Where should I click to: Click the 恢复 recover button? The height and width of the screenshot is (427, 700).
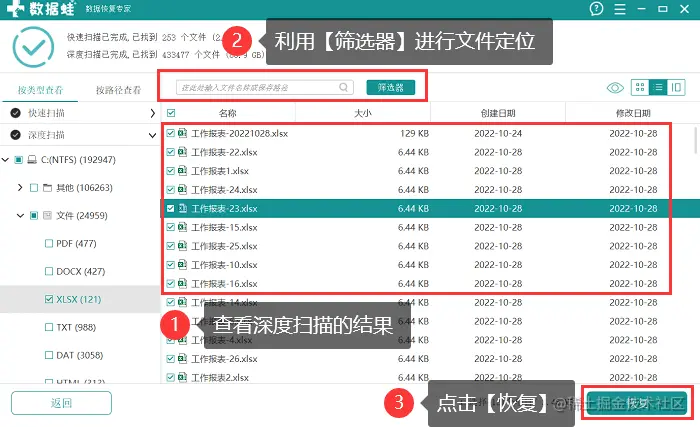pyautogui.click(x=637, y=403)
